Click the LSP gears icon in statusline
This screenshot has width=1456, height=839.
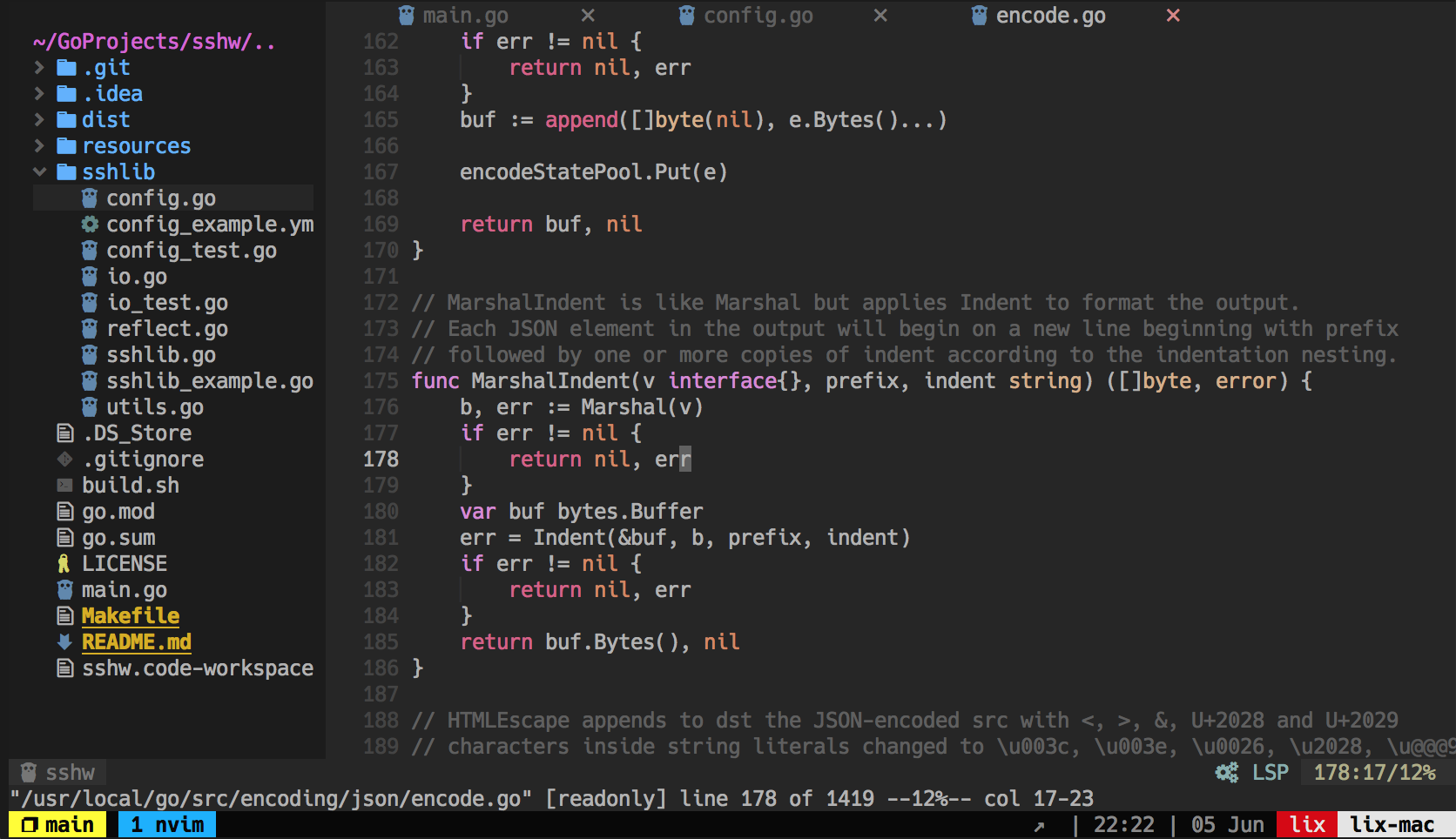(1227, 772)
